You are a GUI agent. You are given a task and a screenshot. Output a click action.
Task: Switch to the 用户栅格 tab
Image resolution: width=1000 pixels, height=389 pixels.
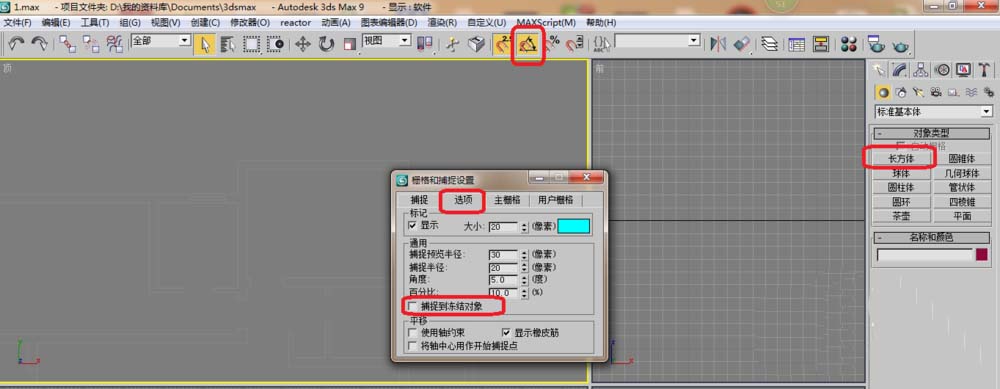[x=555, y=200]
